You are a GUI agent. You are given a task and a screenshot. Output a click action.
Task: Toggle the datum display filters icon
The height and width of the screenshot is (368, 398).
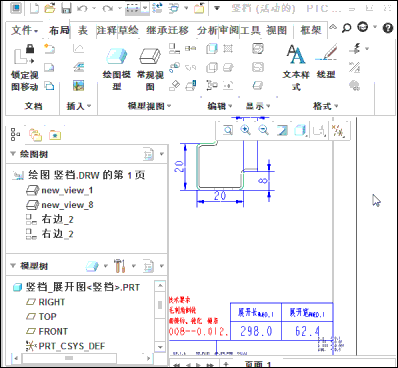tap(339, 131)
